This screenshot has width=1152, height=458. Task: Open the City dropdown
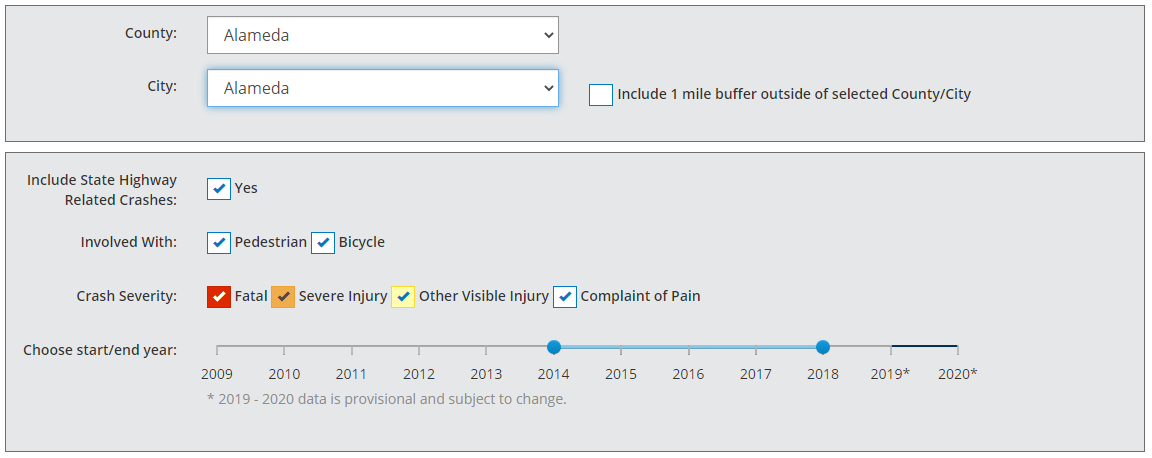(x=382, y=88)
